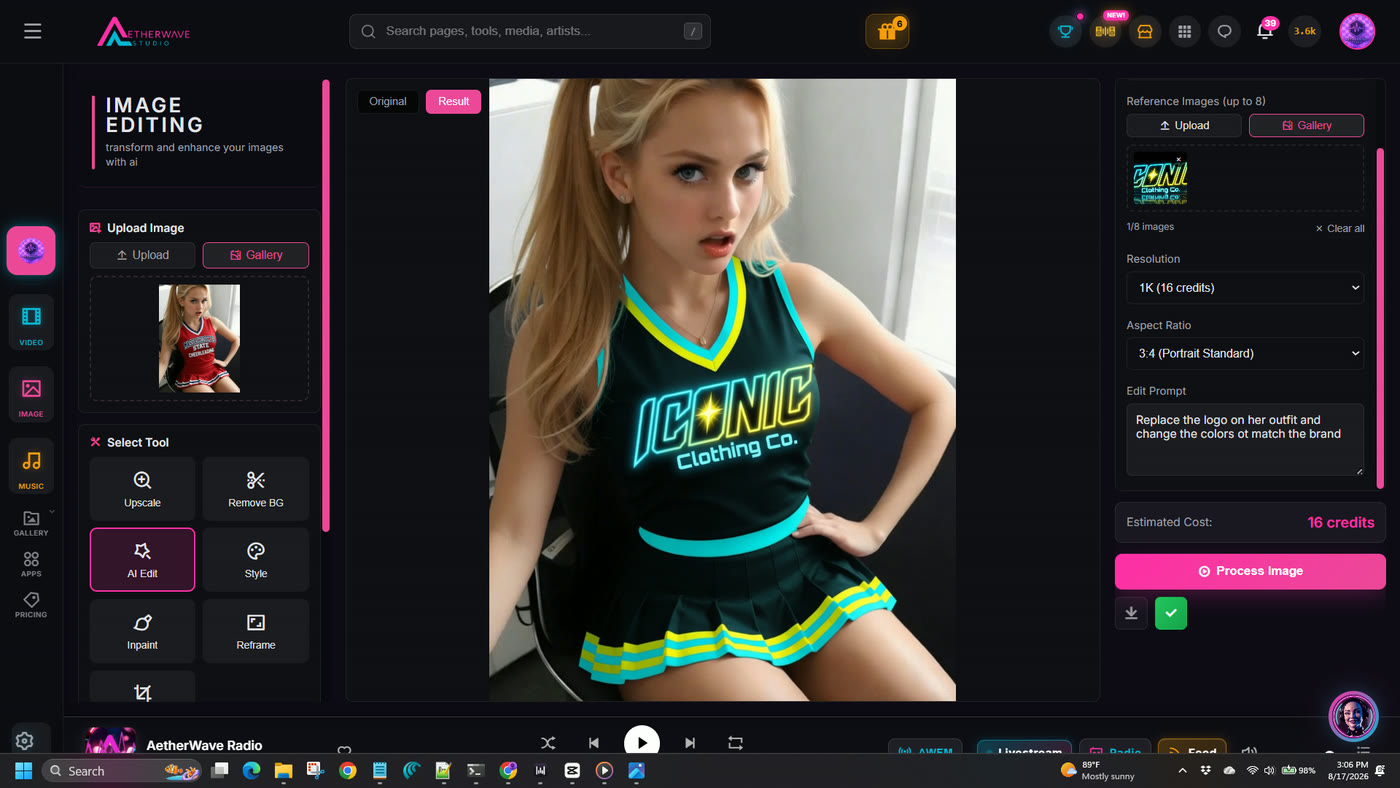The height and width of the screenshot is (788, 1400).
Task: Click Upload under Reference Images
Action: click(x=1184, y=125)
